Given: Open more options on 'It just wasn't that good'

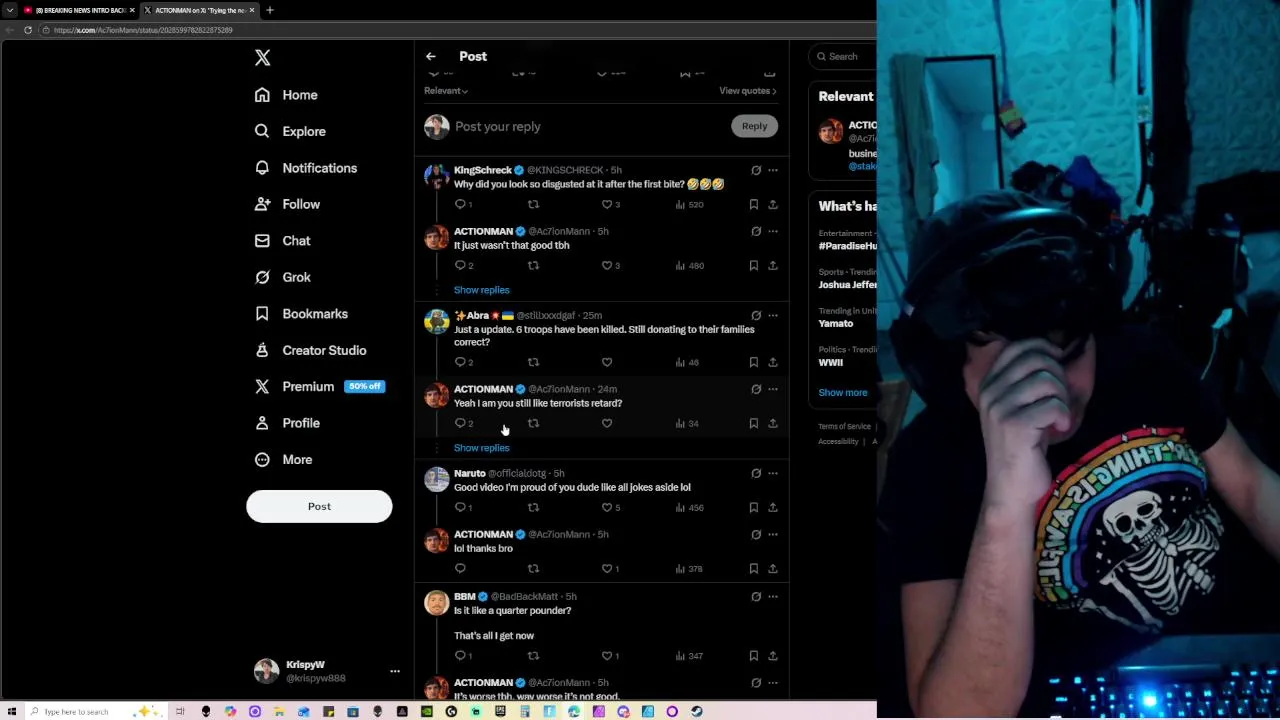Looking at the screenshot, I should click(772, 231).
